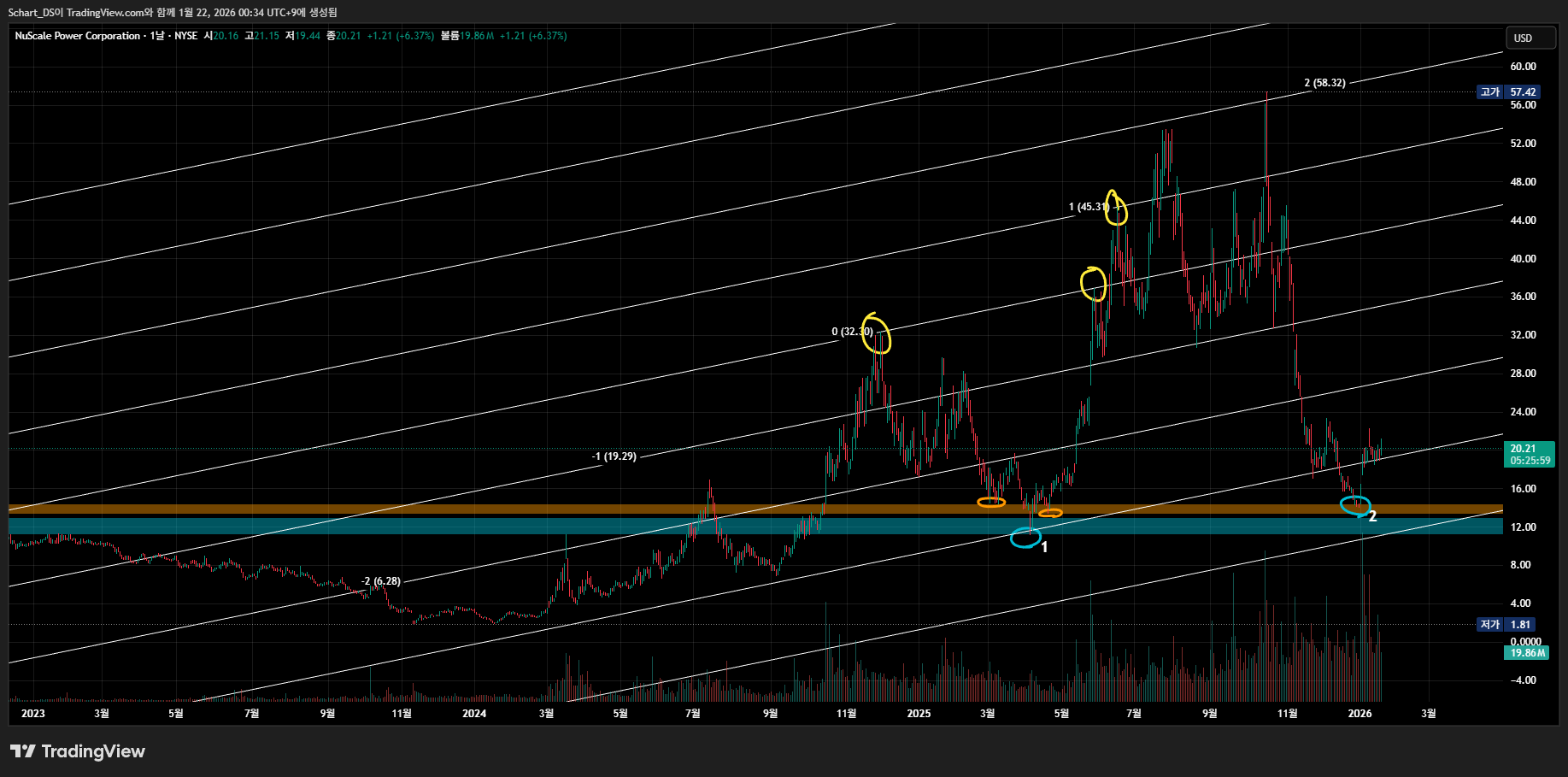Click the -4.00 price scale label
The image size is (1568, 777).
(x=1523, y=680)
